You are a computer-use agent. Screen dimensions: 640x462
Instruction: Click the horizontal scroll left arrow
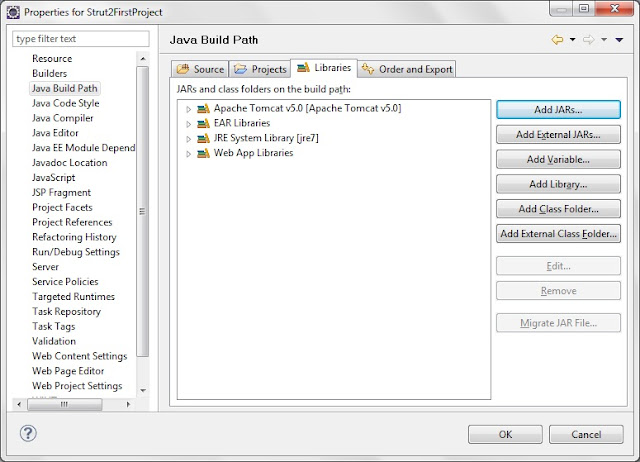19,404
